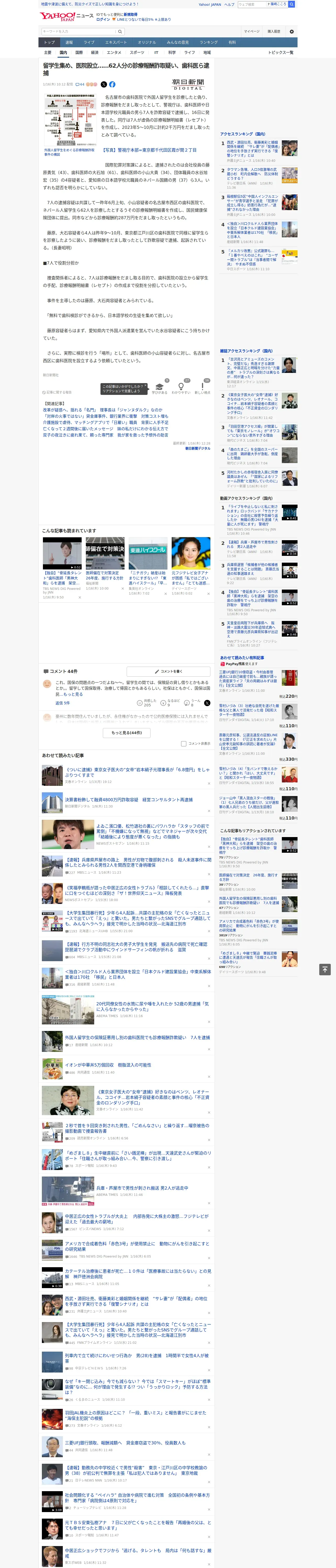Open イオンが中華丼5万個回収 article
This screenshot has width=336, height=1568.
[108, 1065]
